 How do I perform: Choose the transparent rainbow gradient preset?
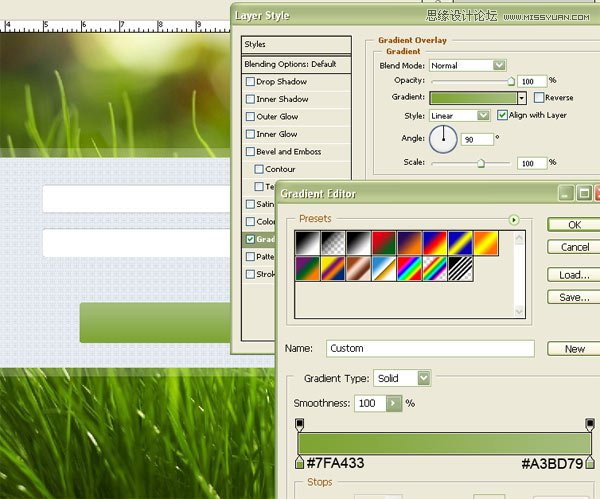pyautogui.click(x=435, y=269)
